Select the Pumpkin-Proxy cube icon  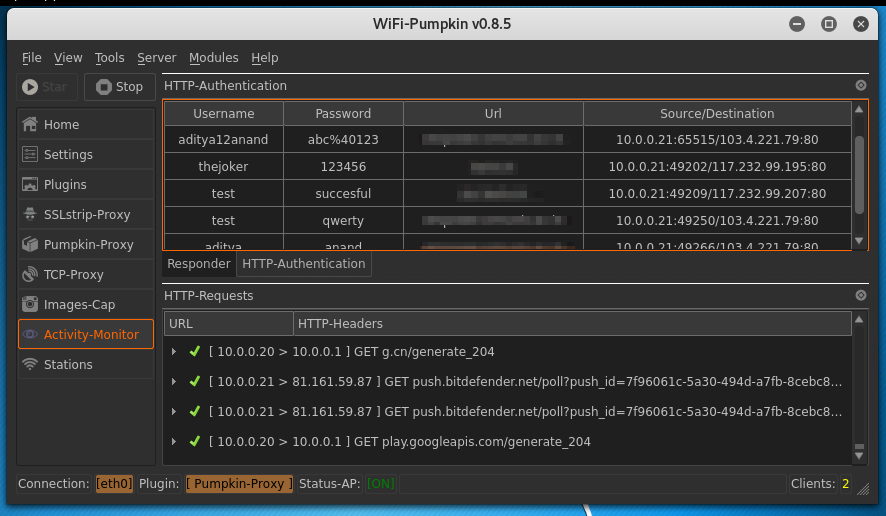[x=30, y=244]
